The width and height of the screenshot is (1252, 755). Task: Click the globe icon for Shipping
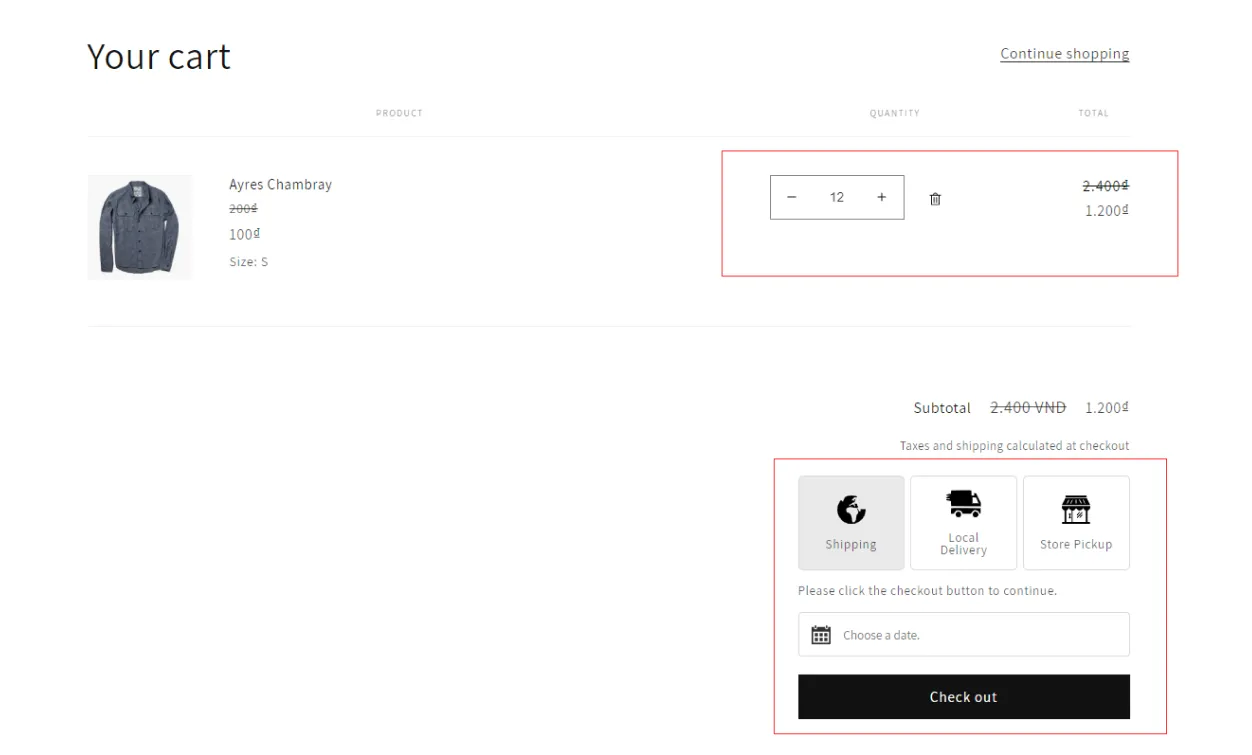(x=851, y=511)
